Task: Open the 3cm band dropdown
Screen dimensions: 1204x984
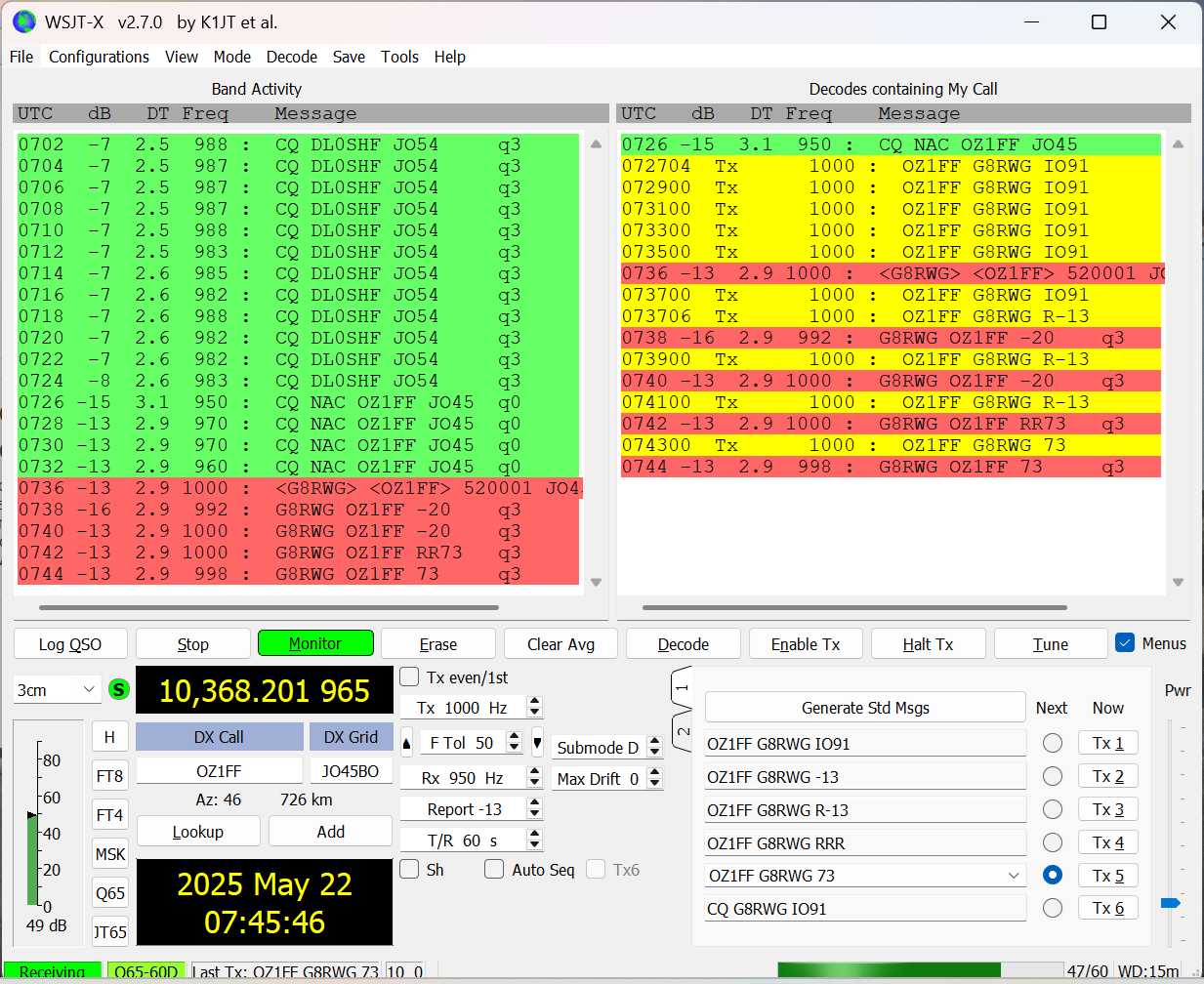Action: [x=58, y=689]
